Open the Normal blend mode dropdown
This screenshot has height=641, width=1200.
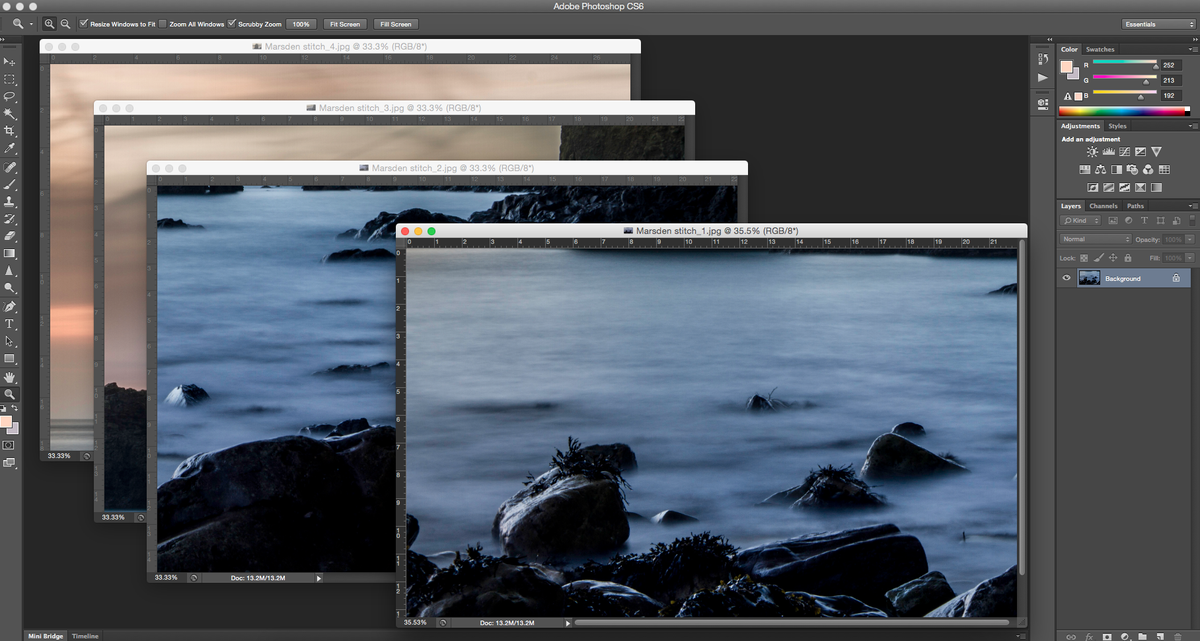pyautogui.click(x=1096, y=239)
